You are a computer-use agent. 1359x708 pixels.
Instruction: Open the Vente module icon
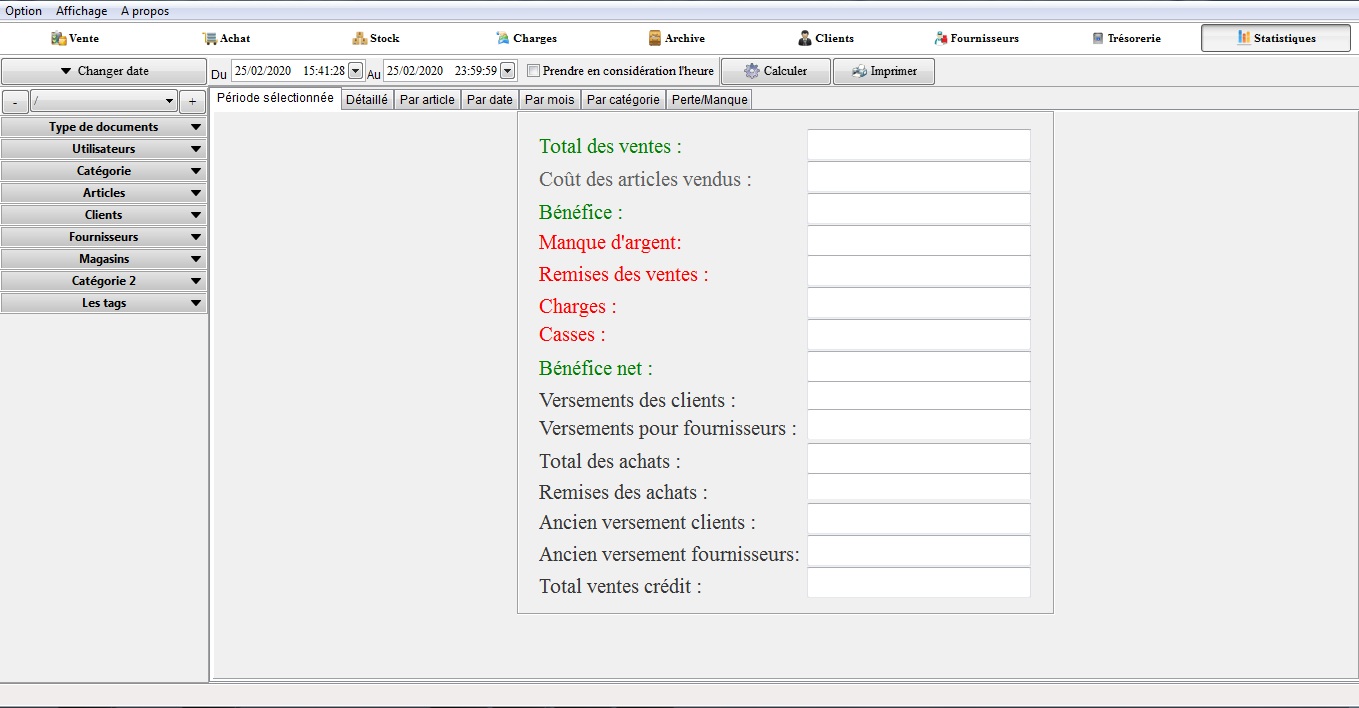coord(59,38)
